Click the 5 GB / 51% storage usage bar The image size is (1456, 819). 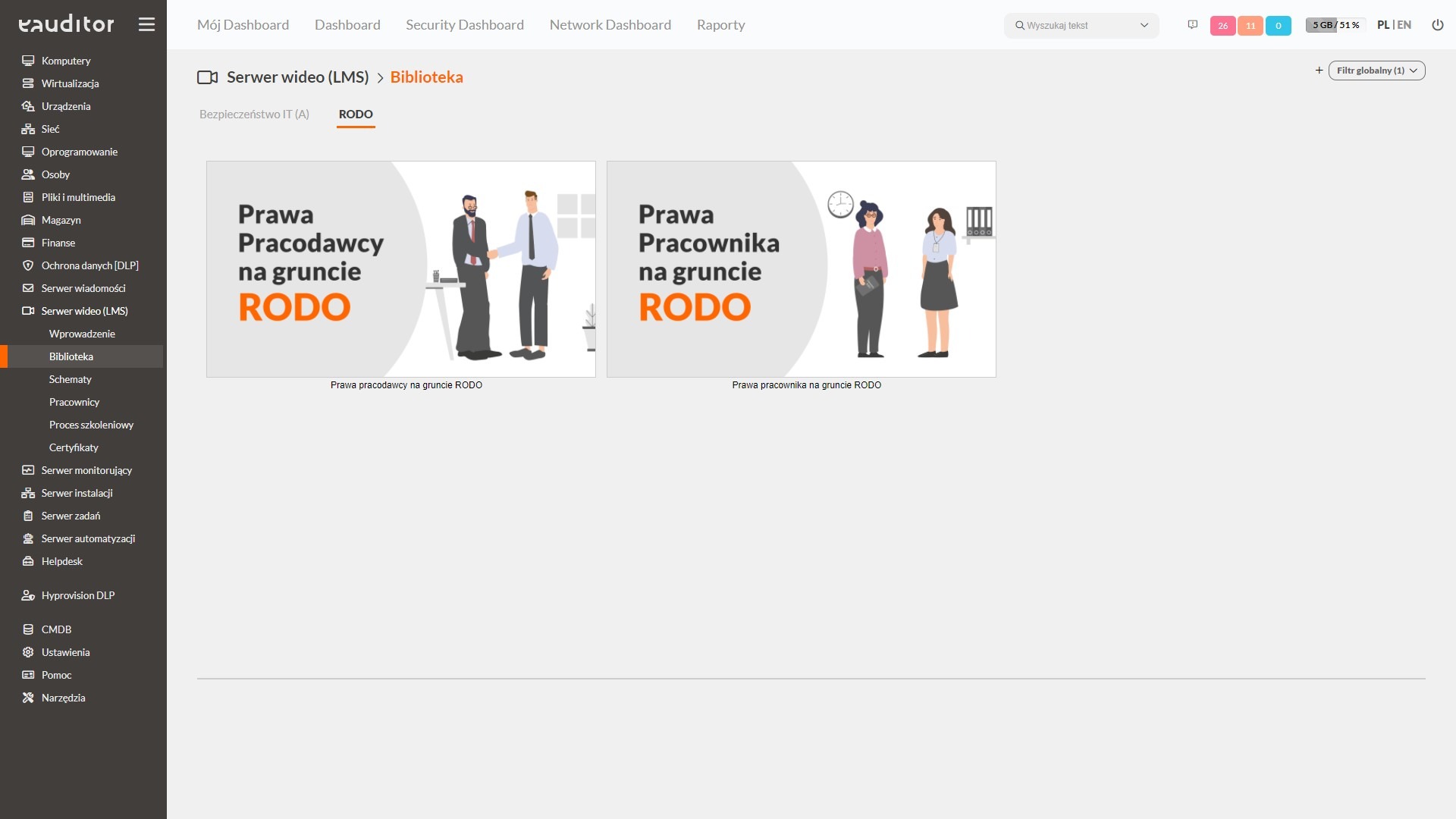[x=1335, y=25]
